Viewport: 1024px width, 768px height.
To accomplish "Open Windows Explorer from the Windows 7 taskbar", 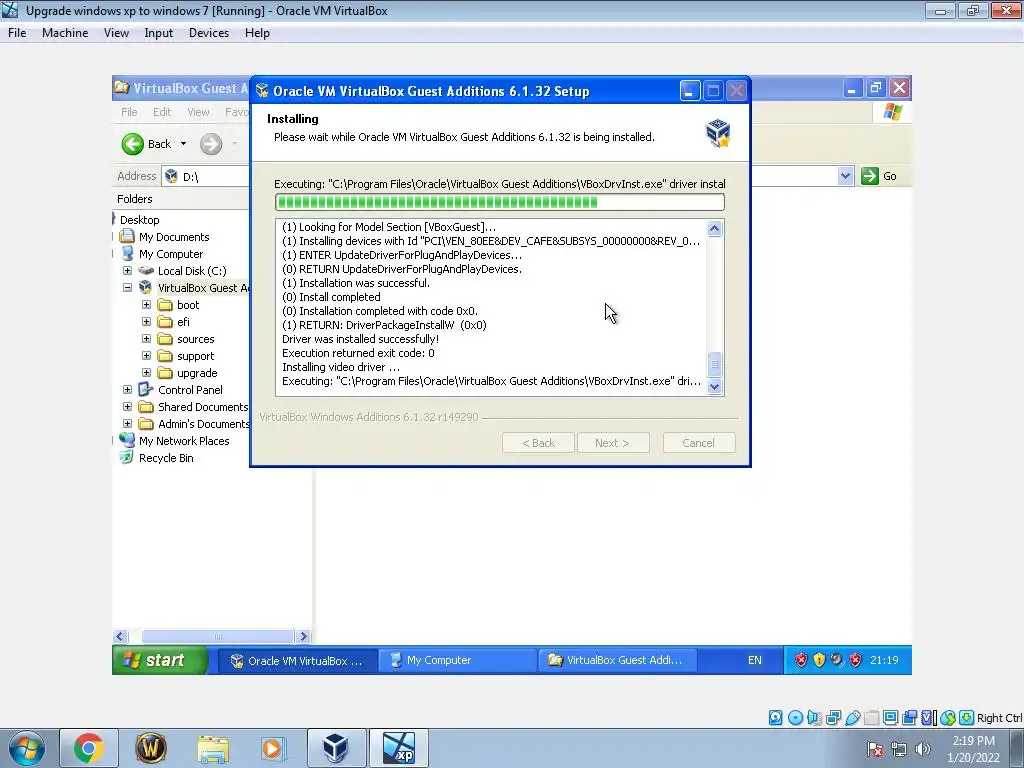I will point(213,748).
